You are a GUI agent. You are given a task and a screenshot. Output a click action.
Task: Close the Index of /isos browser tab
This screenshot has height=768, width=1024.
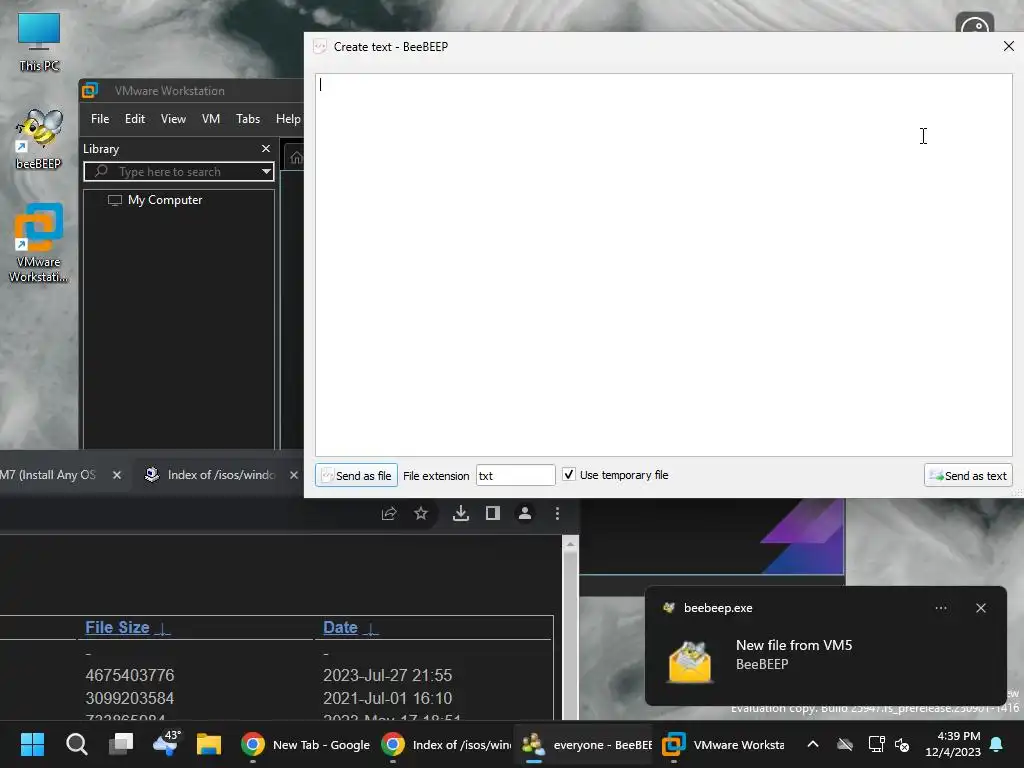pyautogui.click(x=294, y=475)
